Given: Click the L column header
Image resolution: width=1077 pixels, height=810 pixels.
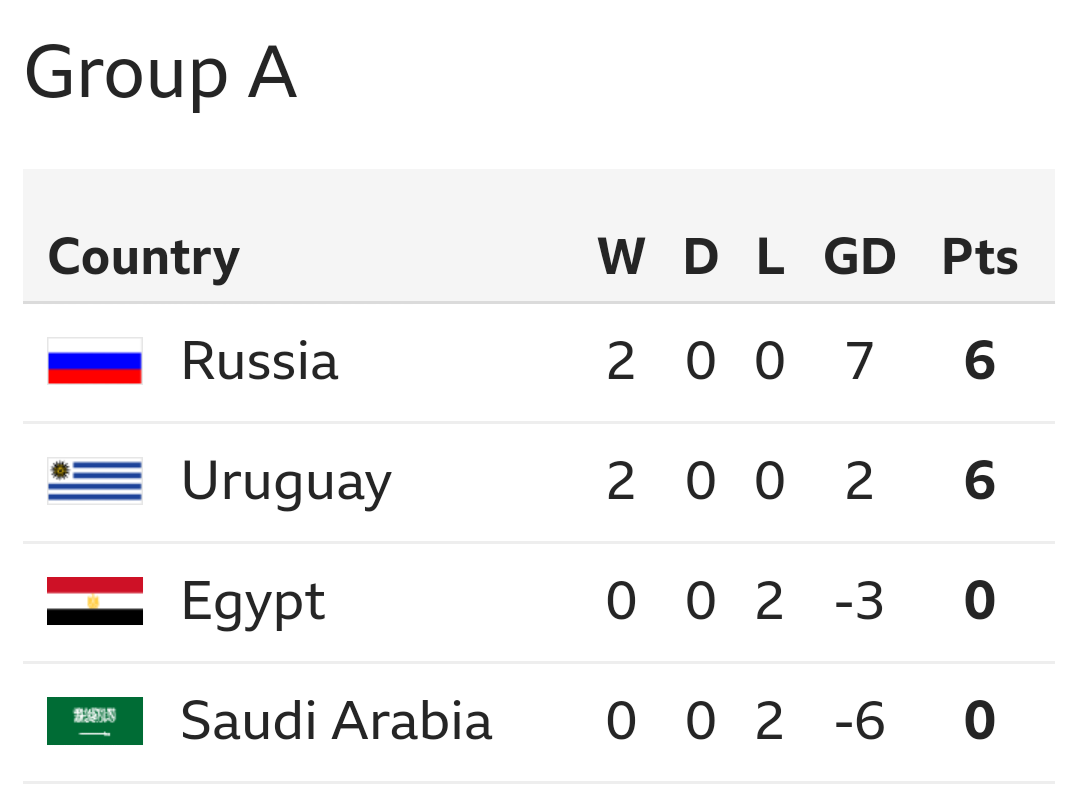Looking at the screenshot, I should coord(769,257).
